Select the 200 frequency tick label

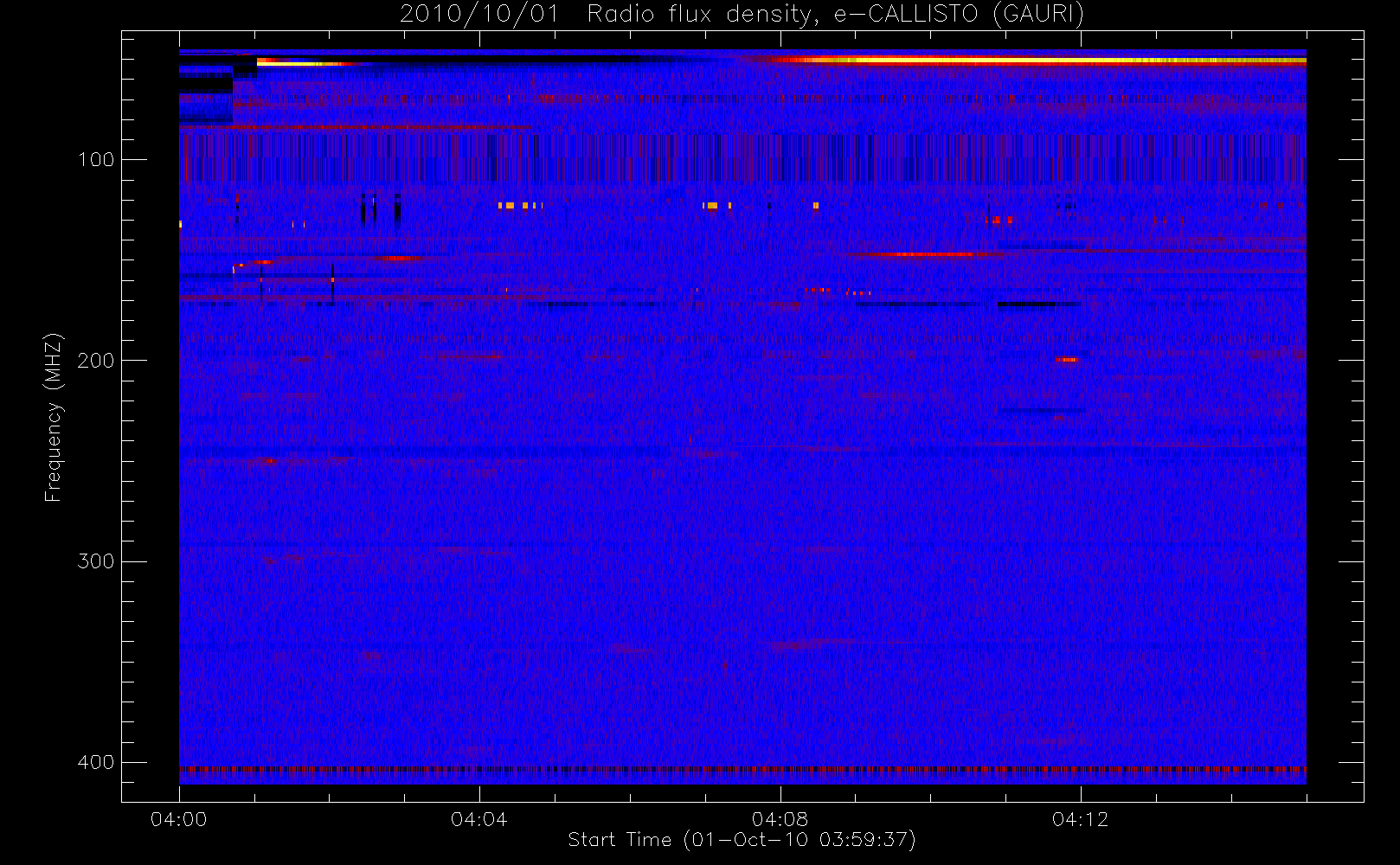[96, 361]
